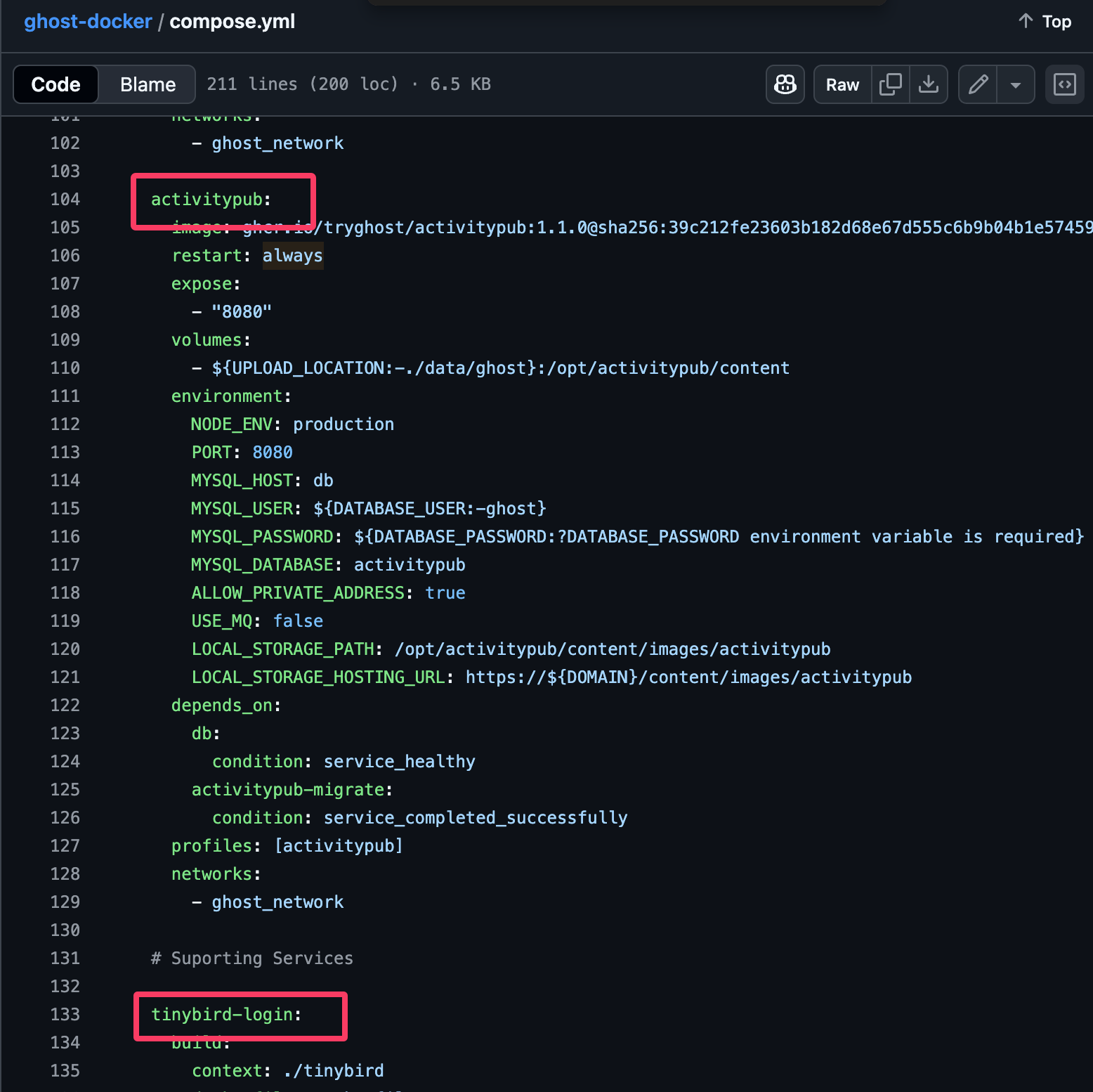The height and width of the screenshot is (1092, 1093).
Task: Download raw file icon
Action: [929, 84]
